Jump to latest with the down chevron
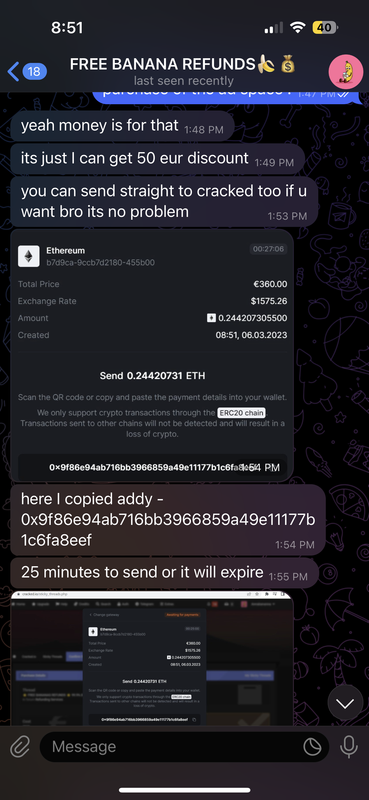 point(346,703)
